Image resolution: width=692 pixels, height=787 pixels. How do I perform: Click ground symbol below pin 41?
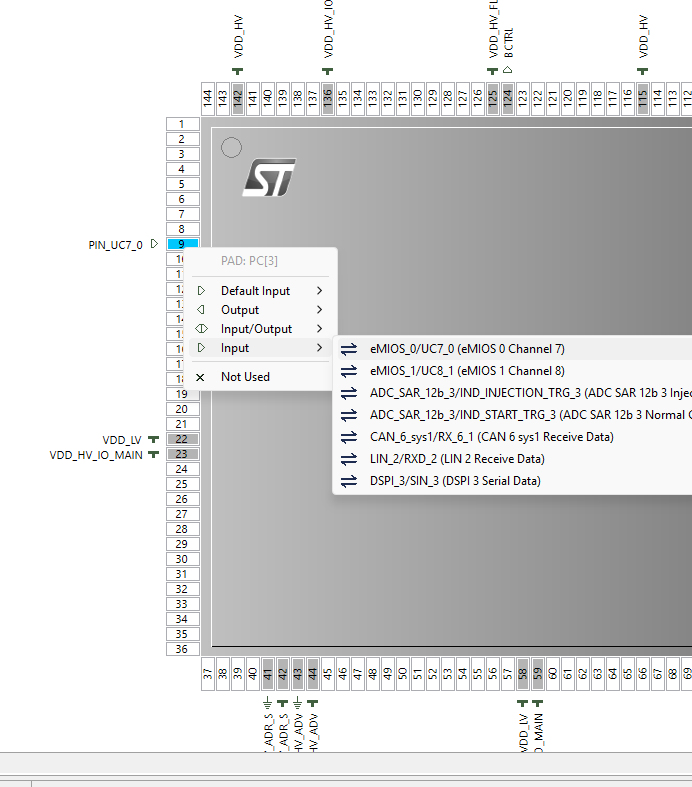[x=267, y=702]
